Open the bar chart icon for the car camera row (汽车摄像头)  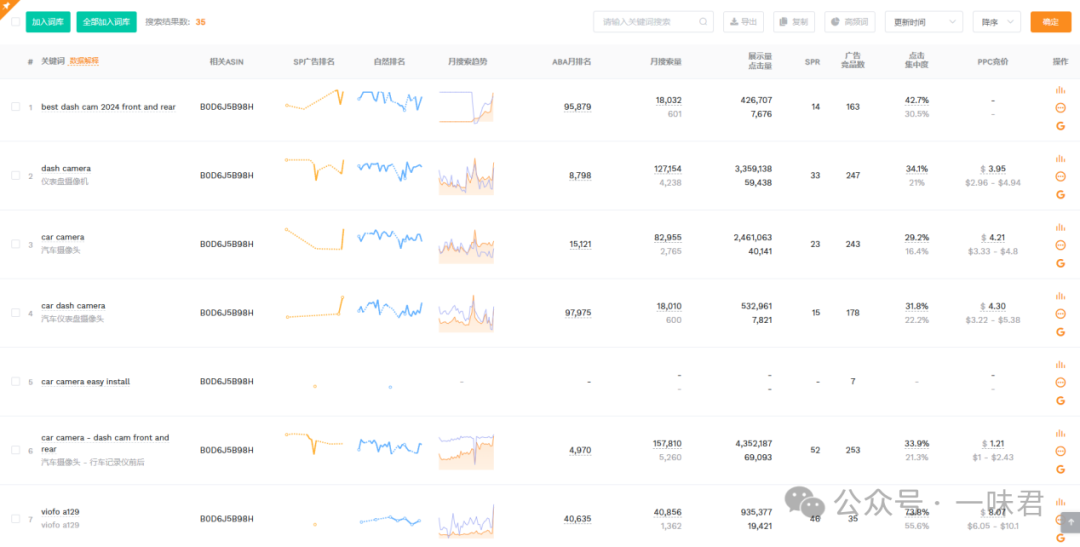pyautogui.click(x=1060, y=227)
